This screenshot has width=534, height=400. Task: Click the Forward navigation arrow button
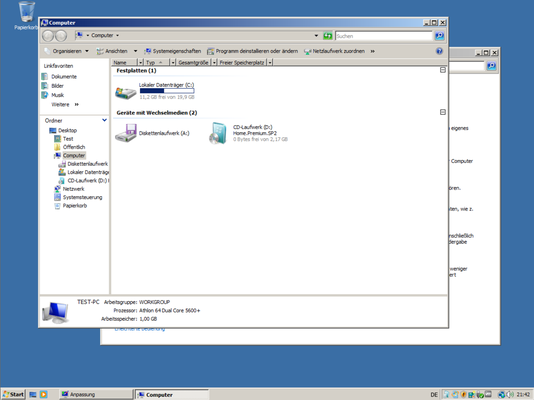tap(61, 35)
